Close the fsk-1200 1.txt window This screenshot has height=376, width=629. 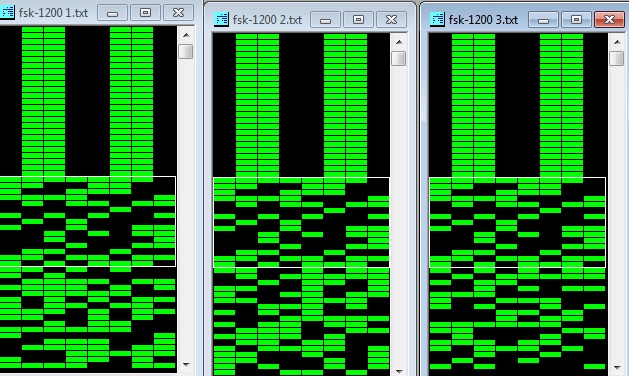[179, 13]
